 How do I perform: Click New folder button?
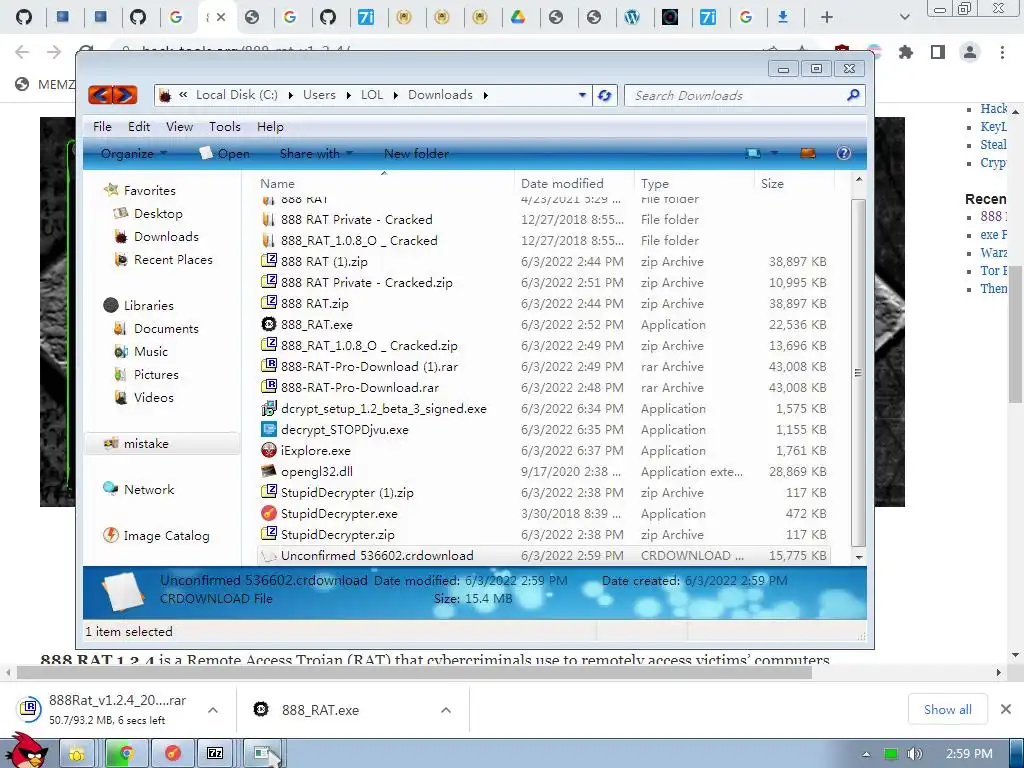tap(416, 153)
